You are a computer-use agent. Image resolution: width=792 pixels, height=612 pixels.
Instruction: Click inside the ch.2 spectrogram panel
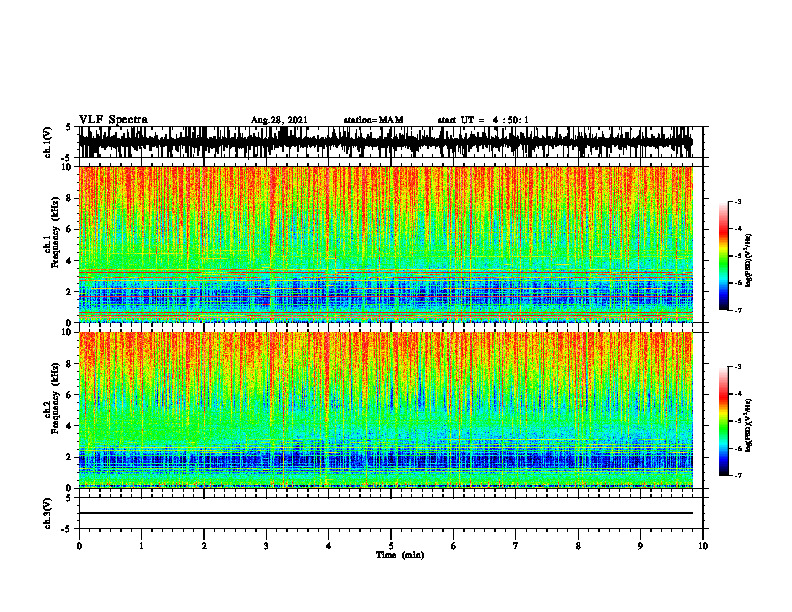[x=386, y=410]
